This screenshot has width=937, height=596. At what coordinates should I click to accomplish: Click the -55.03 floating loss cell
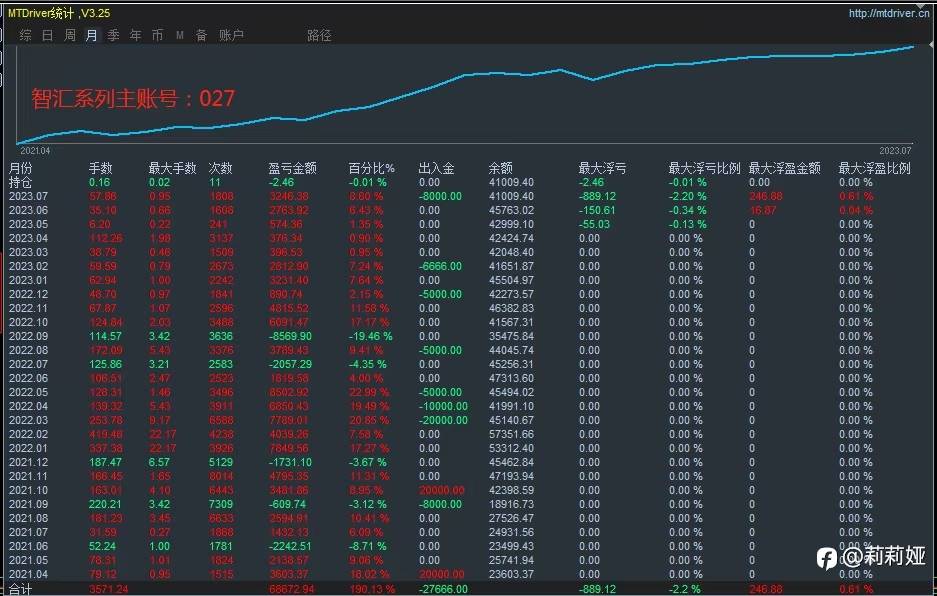click(x=594, y=224)
